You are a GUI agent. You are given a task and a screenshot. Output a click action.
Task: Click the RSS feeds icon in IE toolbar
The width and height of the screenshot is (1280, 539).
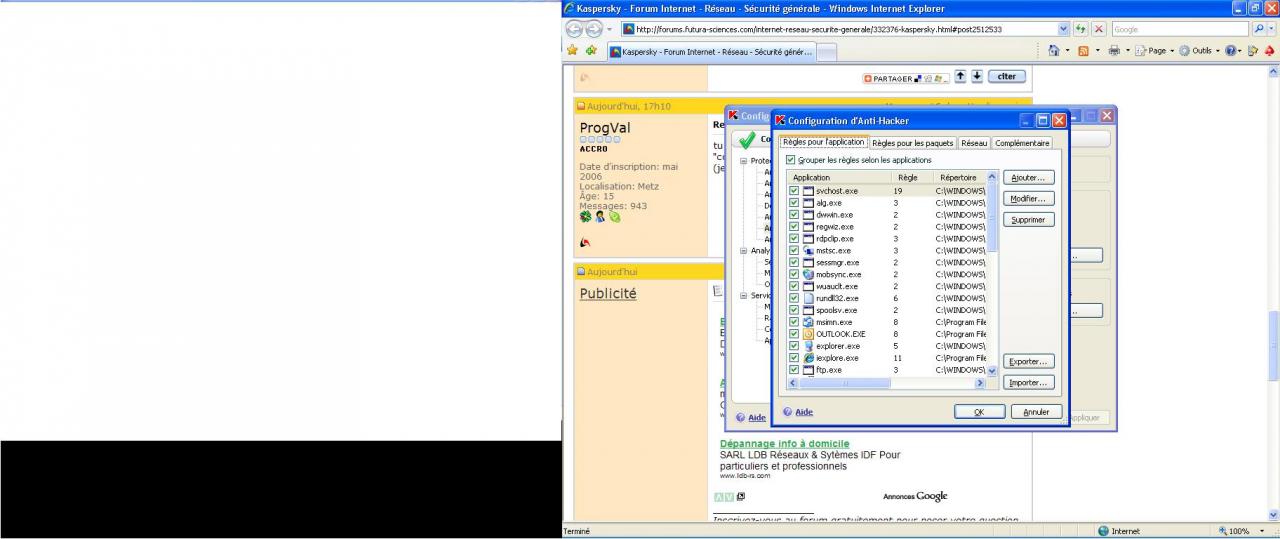point(1084,51)
